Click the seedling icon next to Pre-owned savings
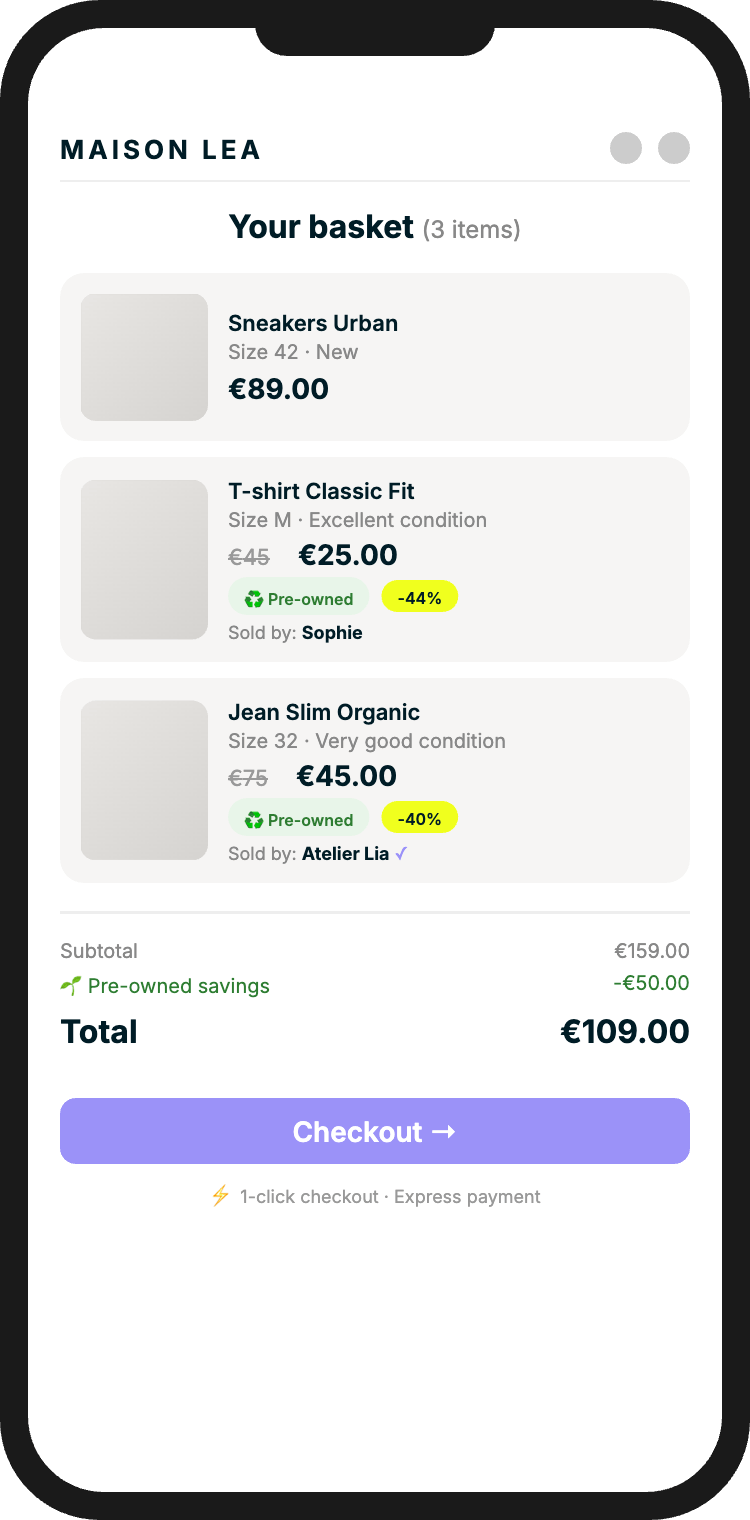Image resolution: width=750 pixels, height=1520 pixels. 70,986
